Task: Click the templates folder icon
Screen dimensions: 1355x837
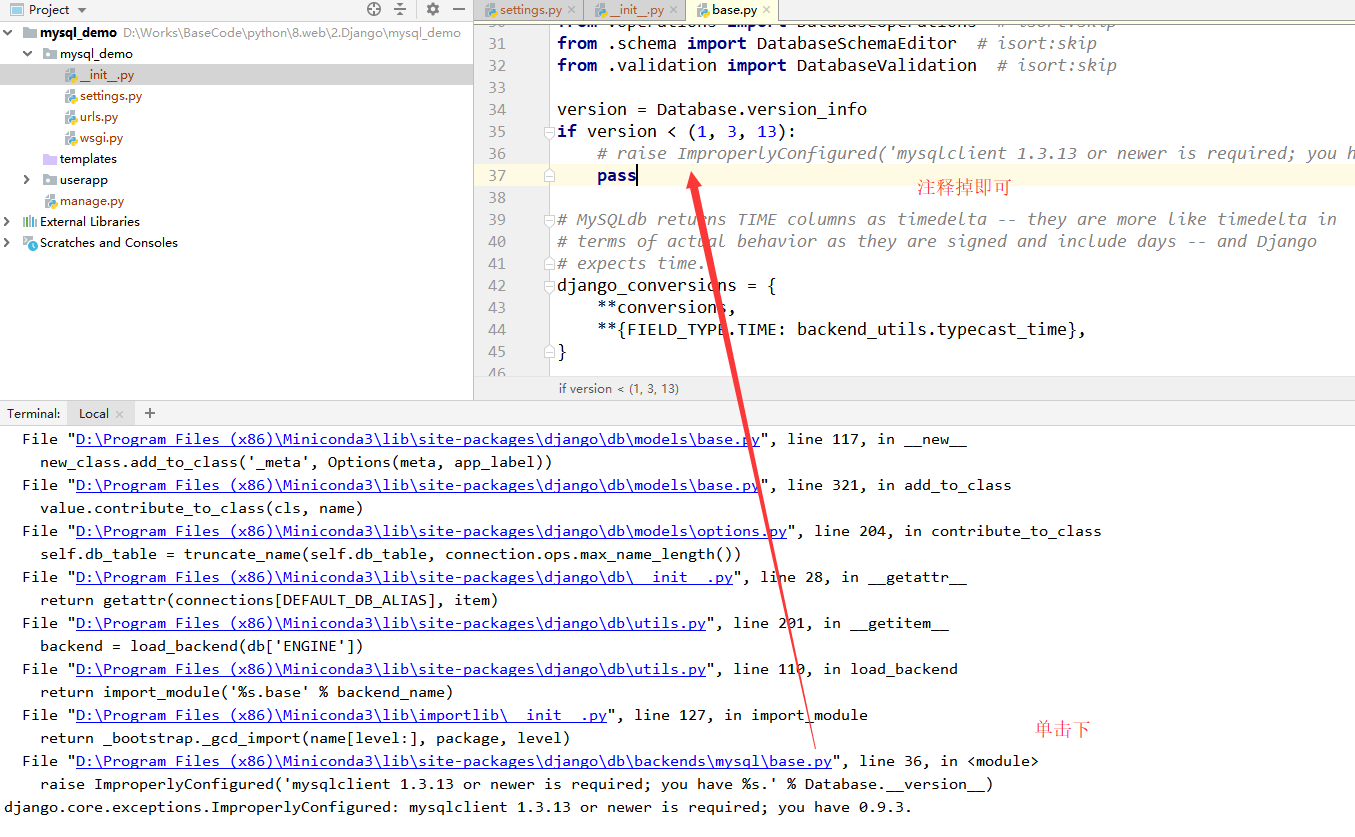Action: point(50,159)
